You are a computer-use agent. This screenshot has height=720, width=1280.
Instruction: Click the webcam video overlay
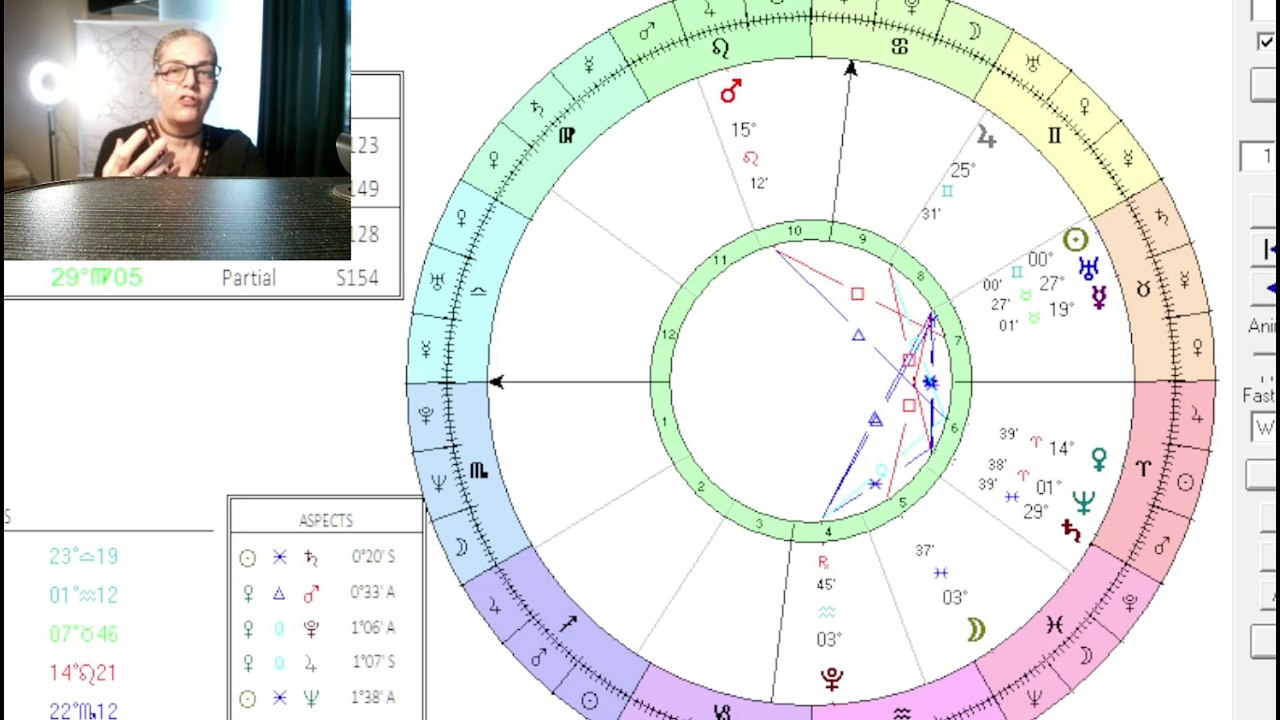[177, 130]
